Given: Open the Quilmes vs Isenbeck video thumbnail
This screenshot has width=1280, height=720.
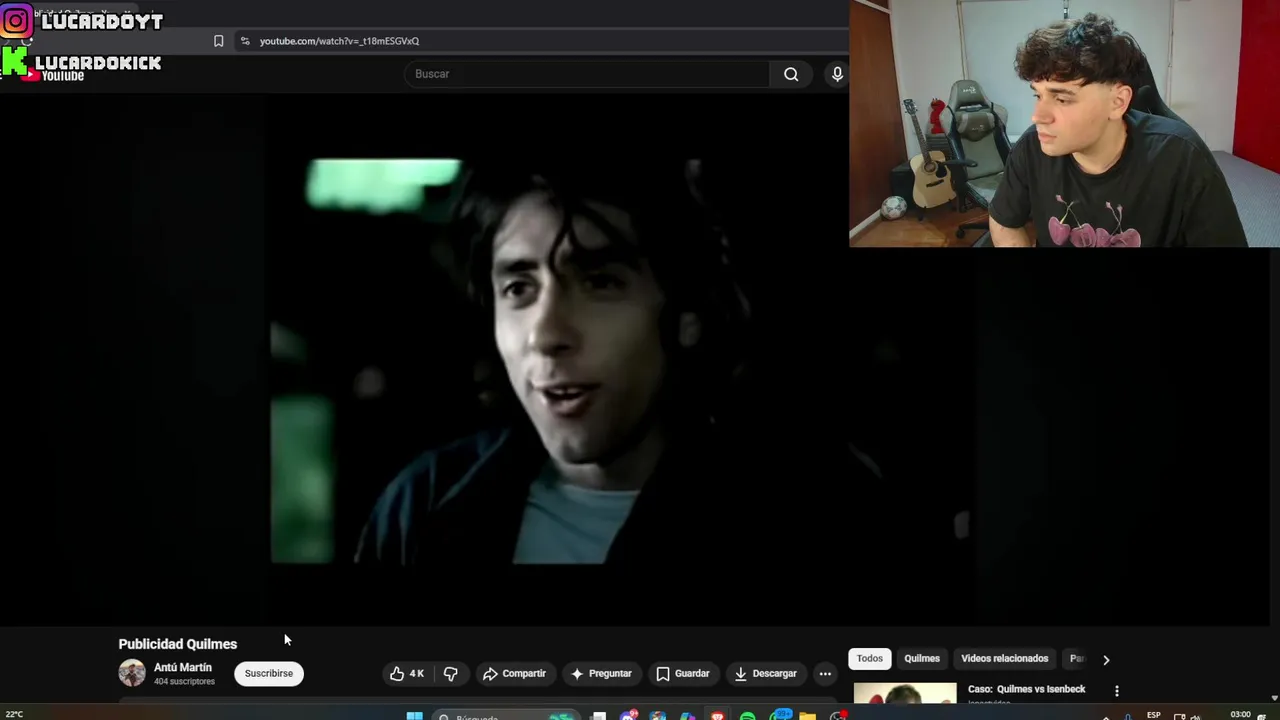Looking at the screenshot, I should [905, 693].
